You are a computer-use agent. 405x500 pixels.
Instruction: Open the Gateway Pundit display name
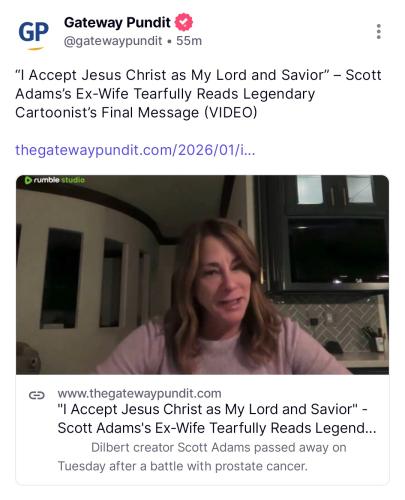117,23
